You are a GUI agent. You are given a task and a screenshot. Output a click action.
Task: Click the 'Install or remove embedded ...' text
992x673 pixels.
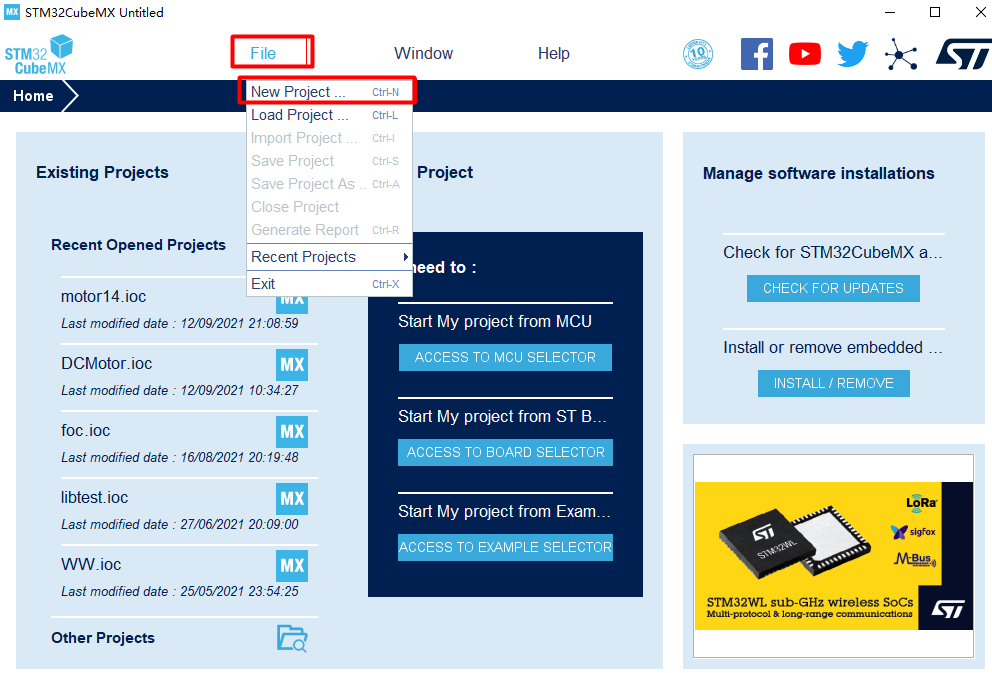click(x=833, y=347)
